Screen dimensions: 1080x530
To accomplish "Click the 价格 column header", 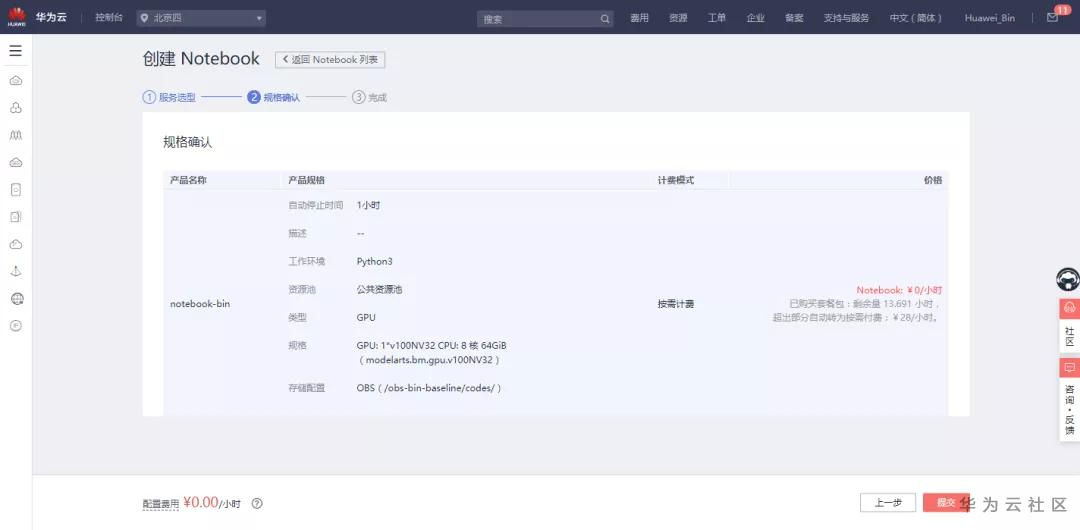I will [x=933, y=180].
